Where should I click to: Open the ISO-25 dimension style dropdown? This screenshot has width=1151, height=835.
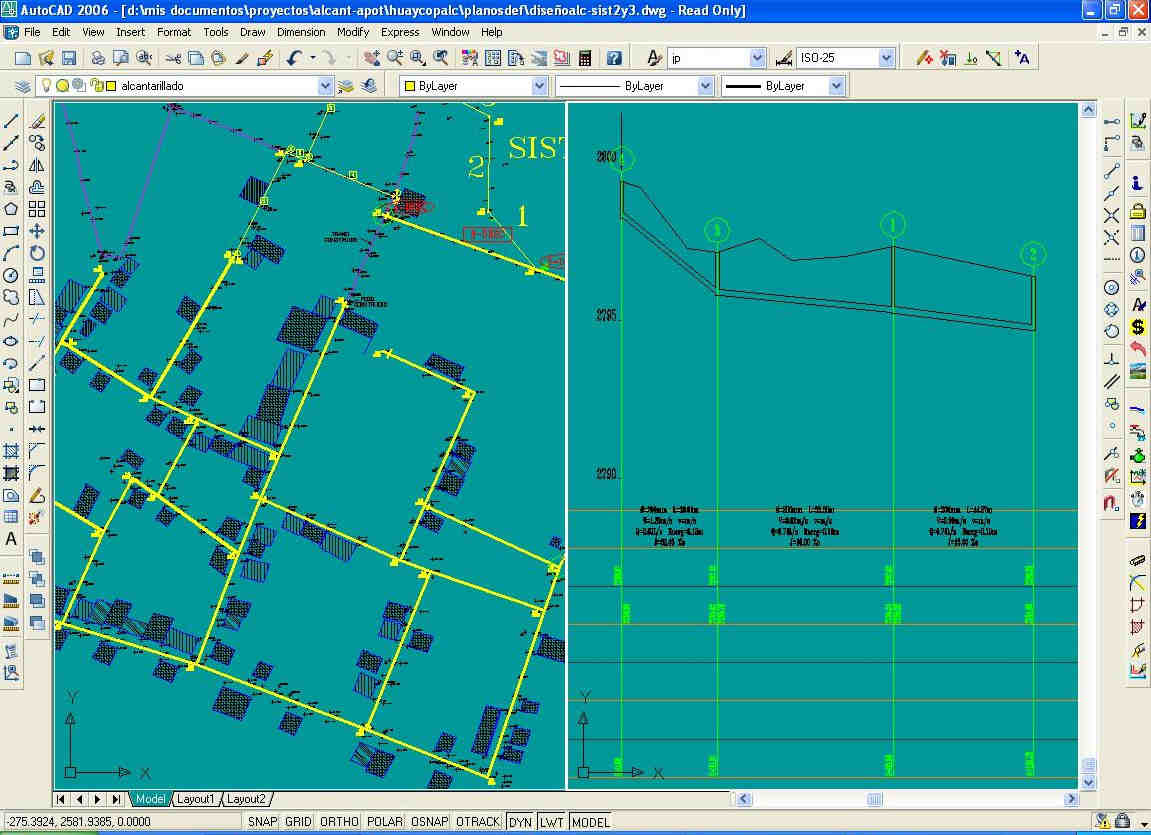coord(886,58)
